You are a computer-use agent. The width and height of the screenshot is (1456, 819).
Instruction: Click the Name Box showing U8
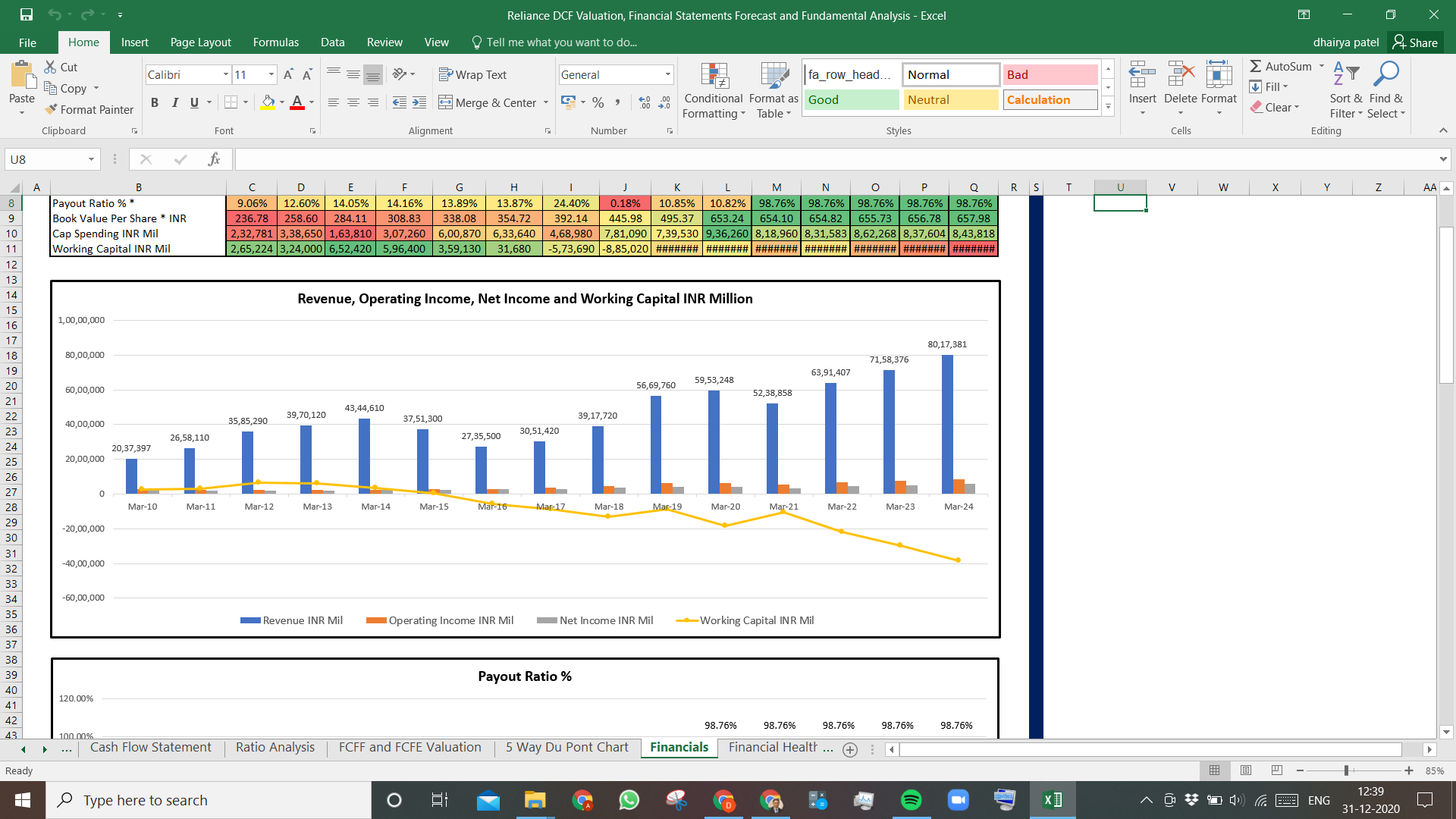tap(52, 159)
